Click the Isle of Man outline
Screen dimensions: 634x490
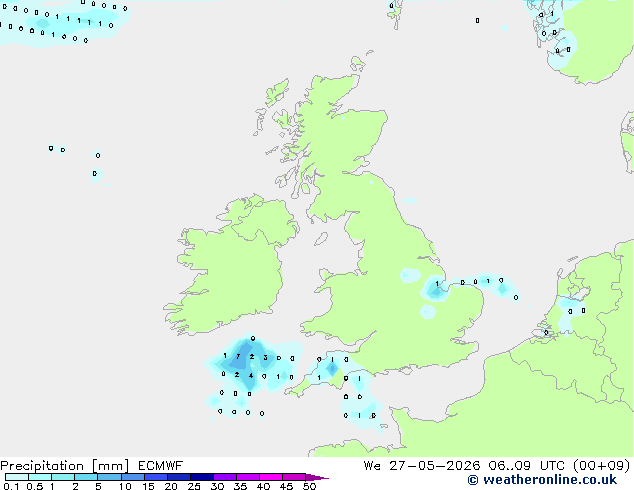point(321,239)
